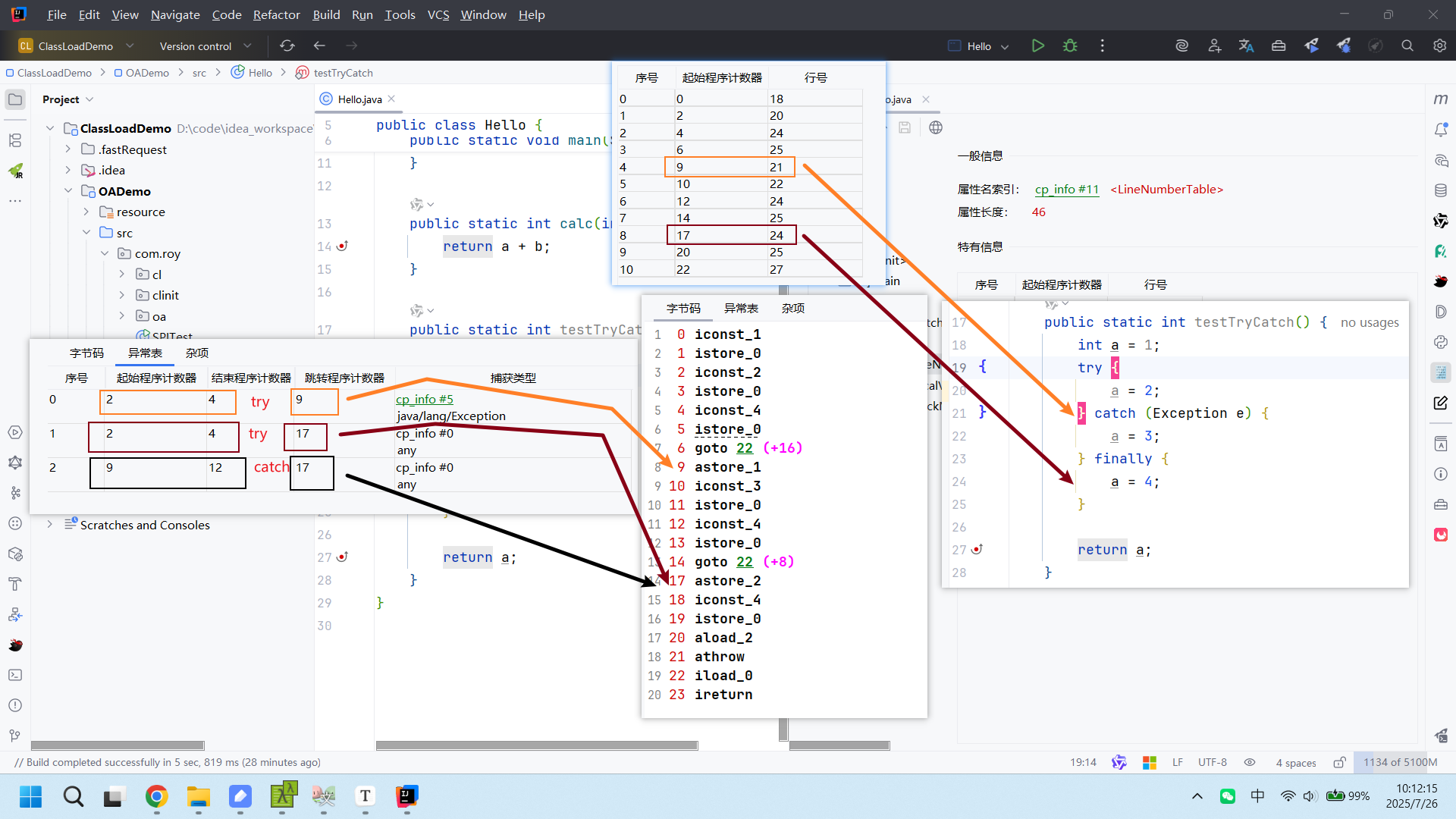
Task: Open IntelliJ IDEA taskbar icon
Action: pyautogui.click(x=407, y=796)
